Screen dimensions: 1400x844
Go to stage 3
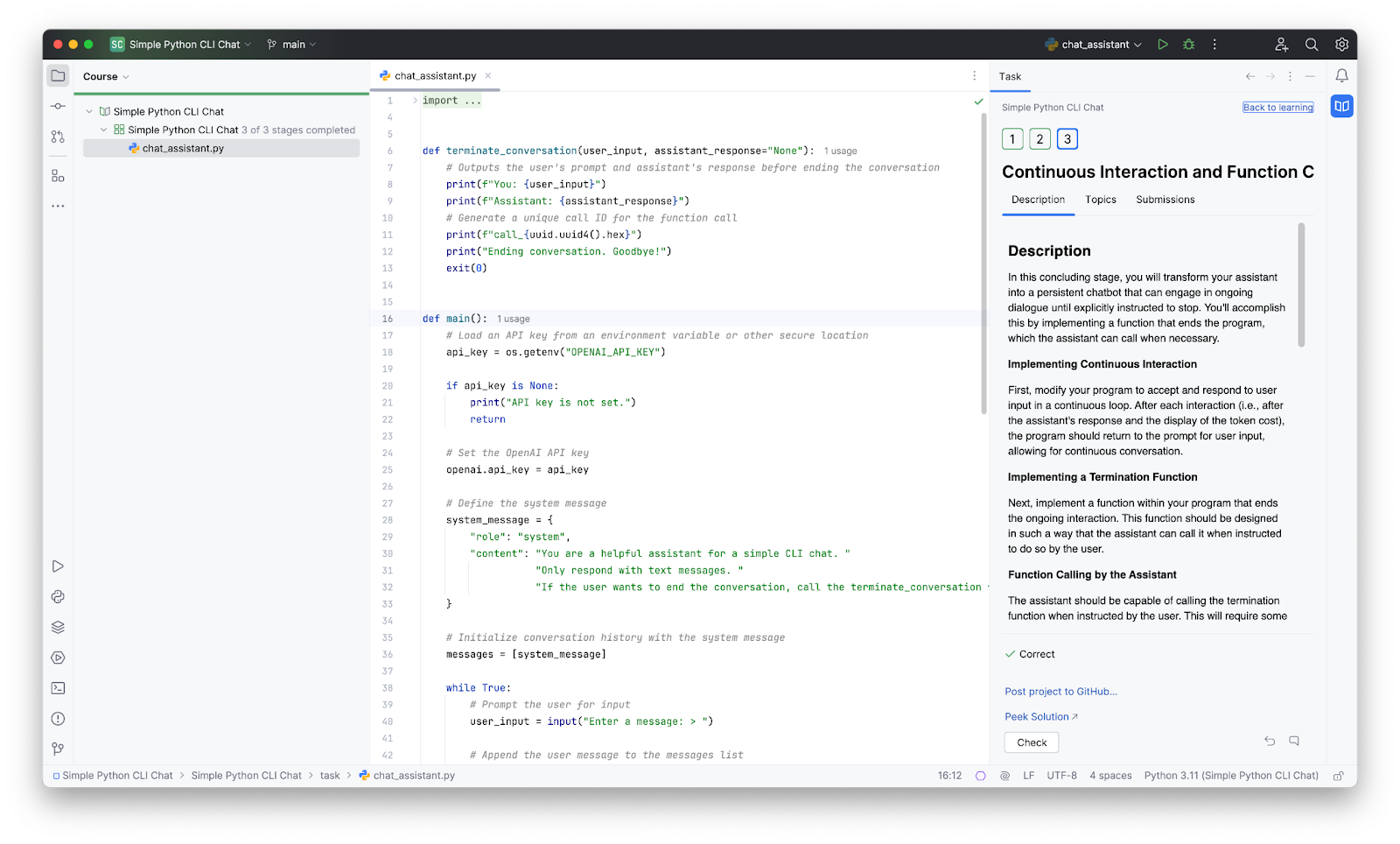[1067, 138]
